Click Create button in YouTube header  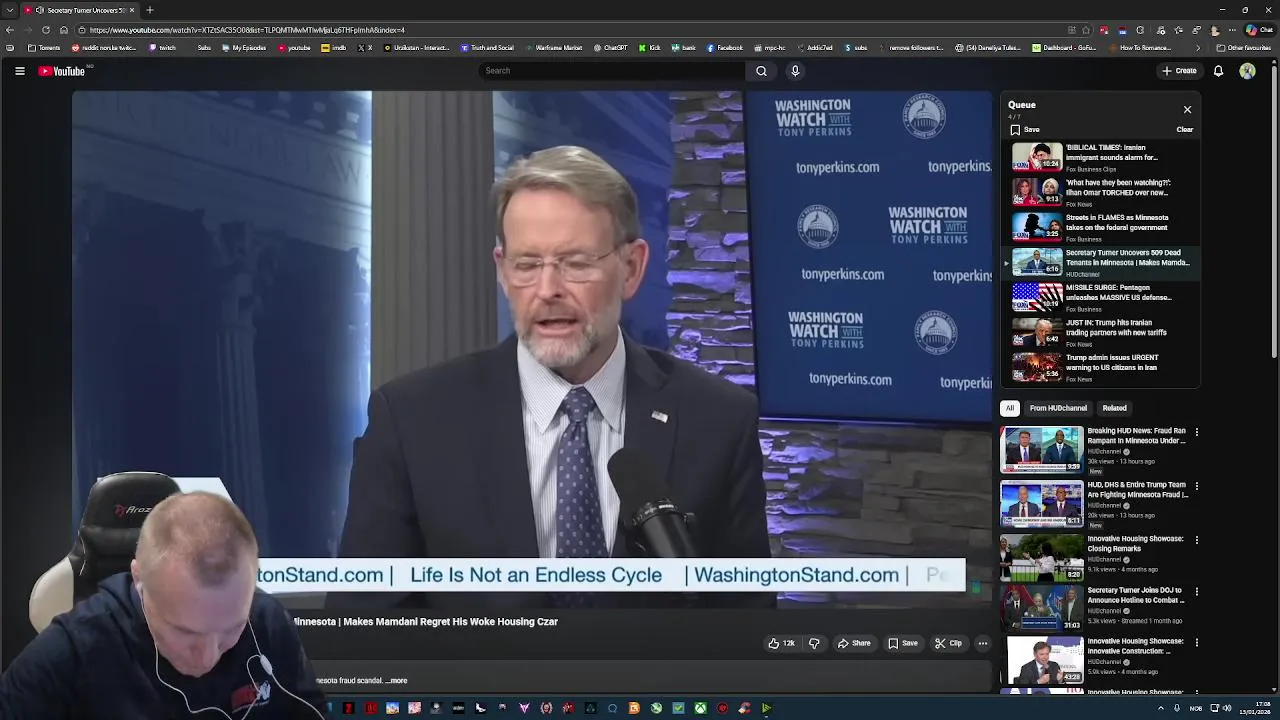1179,71
